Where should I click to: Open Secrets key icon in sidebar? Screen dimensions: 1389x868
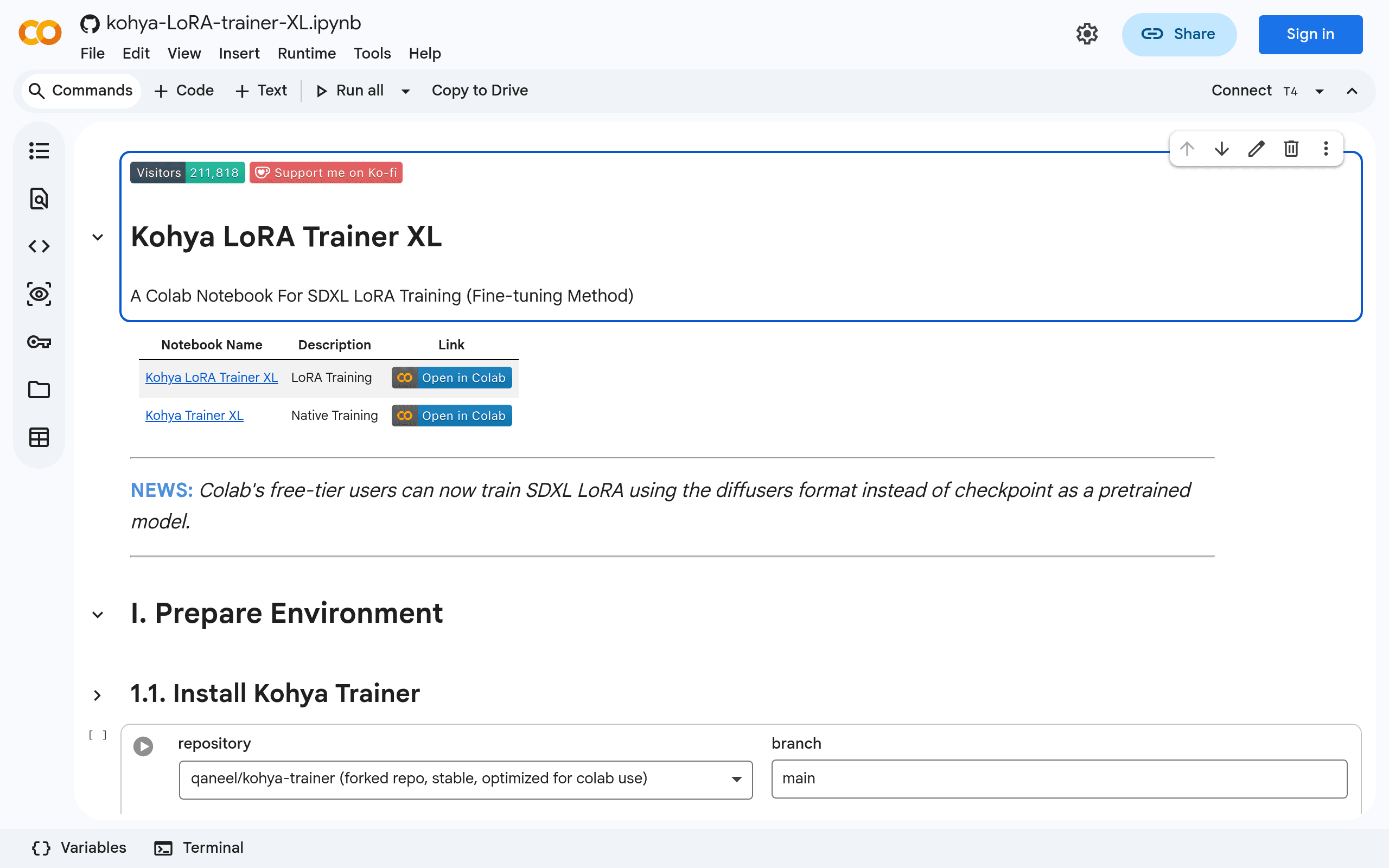point(39,342)
